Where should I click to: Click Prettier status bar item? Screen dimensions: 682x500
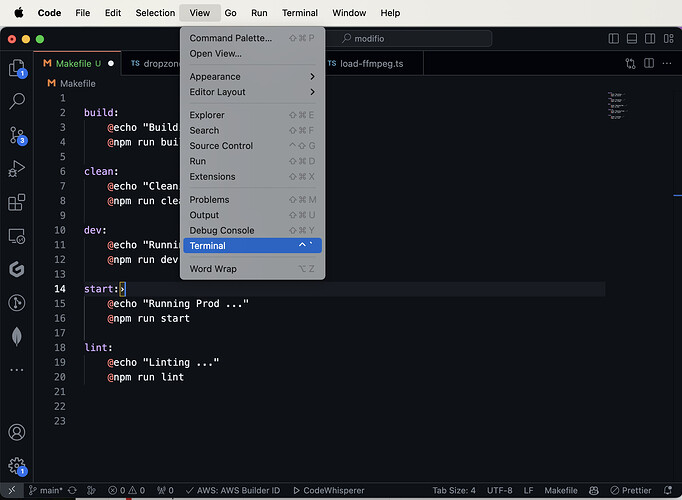click(x=631, y=490)
